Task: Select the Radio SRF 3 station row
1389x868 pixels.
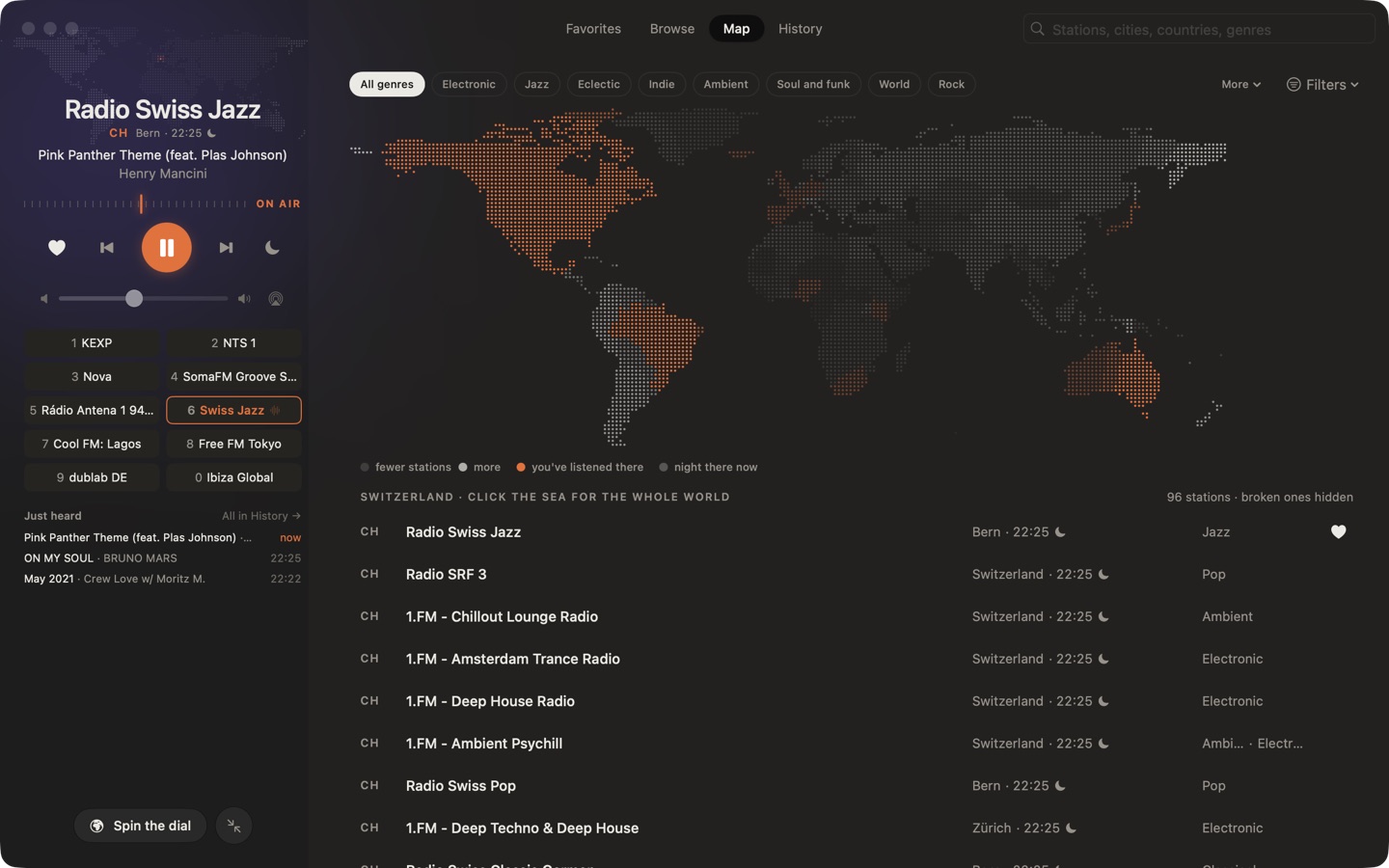Action: pyautogui.click(x=857, y=574)
